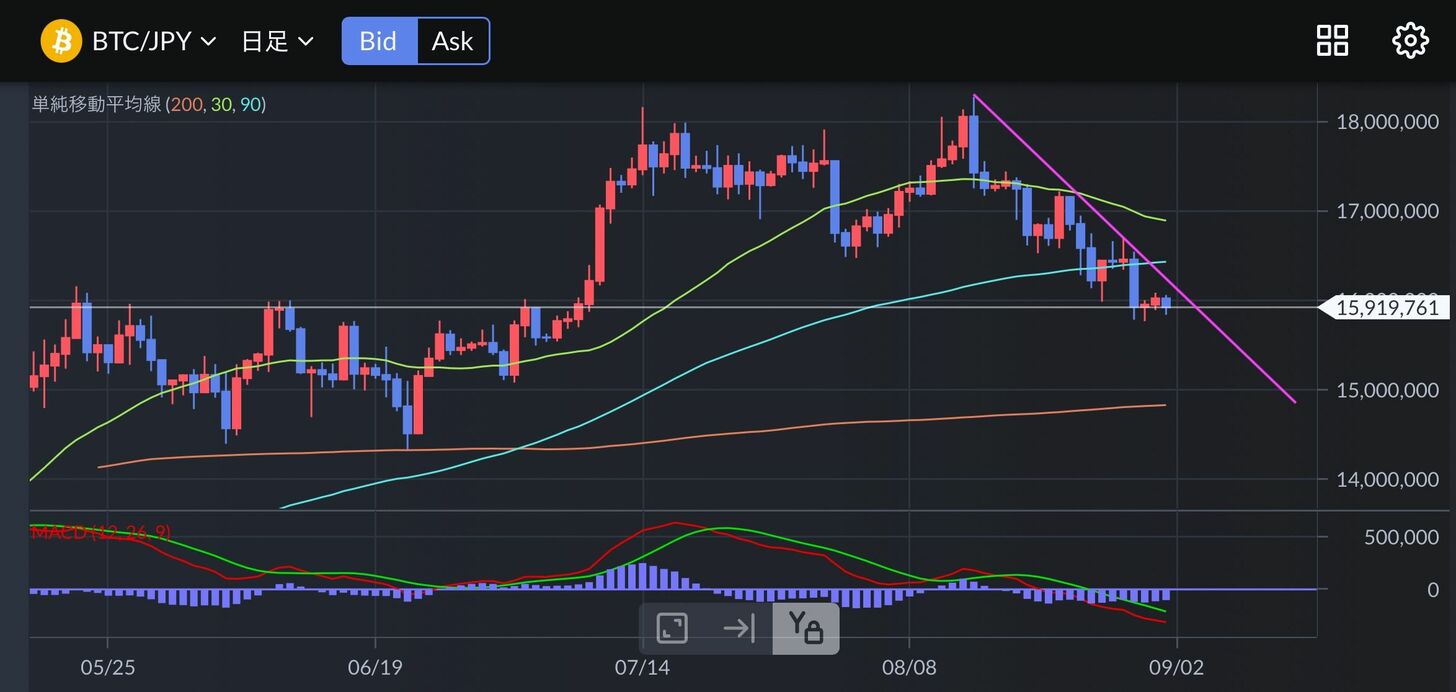The width and height of the screenshot is (1456, 692).
Task: Click the 05/25 date on time axis
Action: pyautogui.click(x=107, y=666)
